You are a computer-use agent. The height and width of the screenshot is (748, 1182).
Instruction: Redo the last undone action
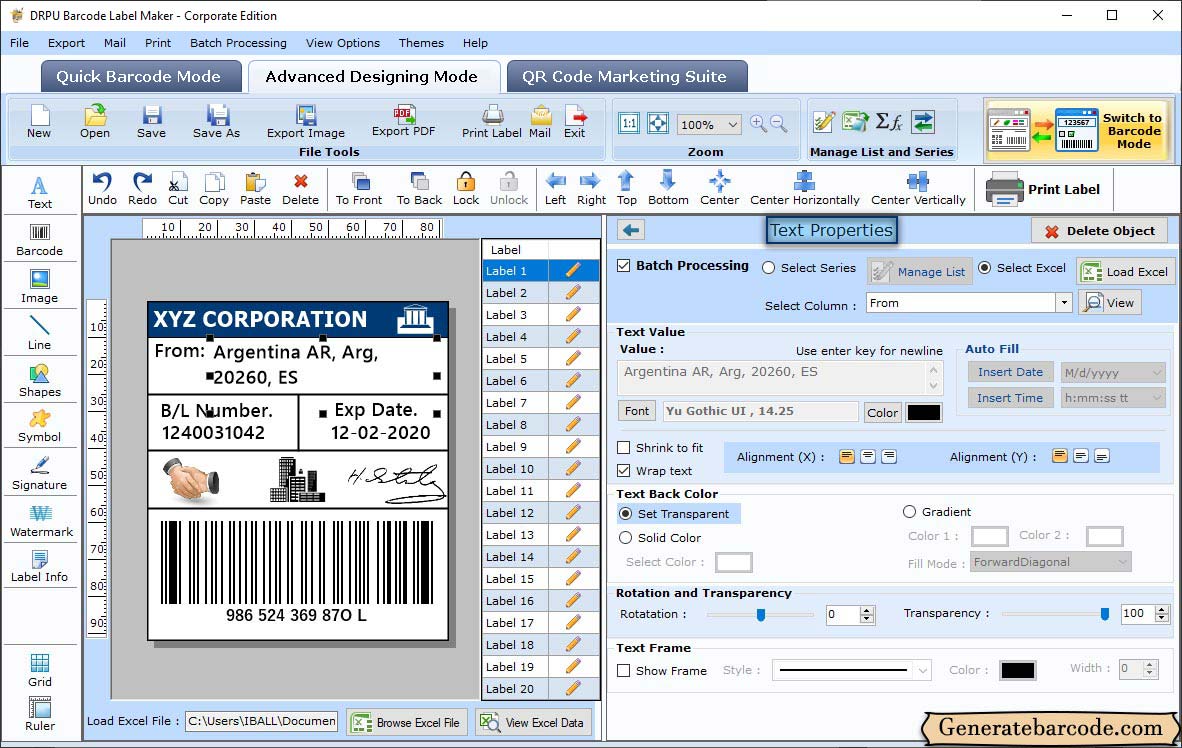coord(142,189)
